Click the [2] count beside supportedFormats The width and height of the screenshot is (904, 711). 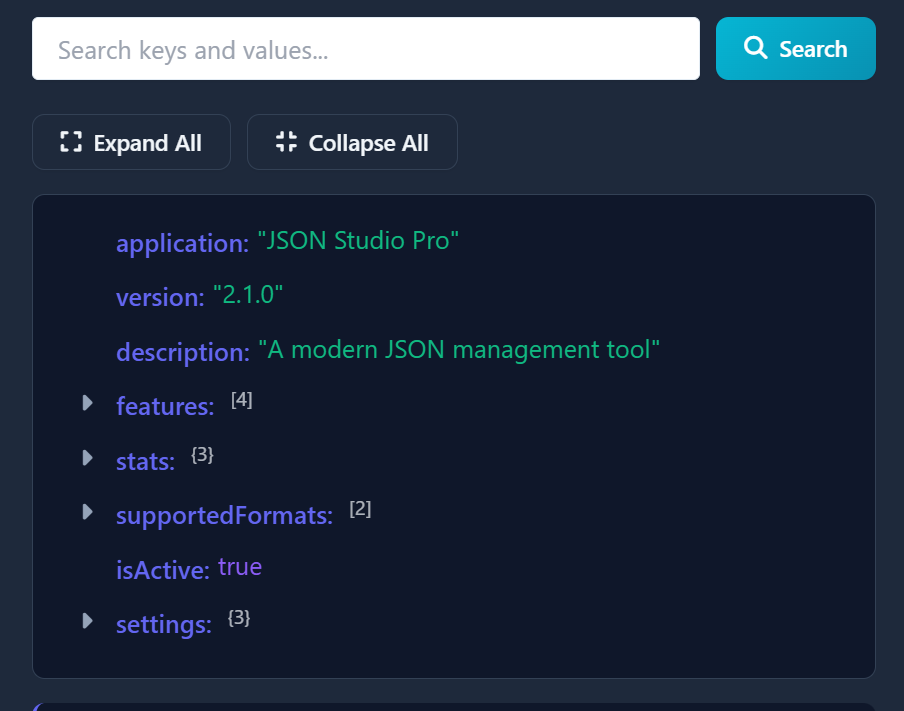(360, 509)
